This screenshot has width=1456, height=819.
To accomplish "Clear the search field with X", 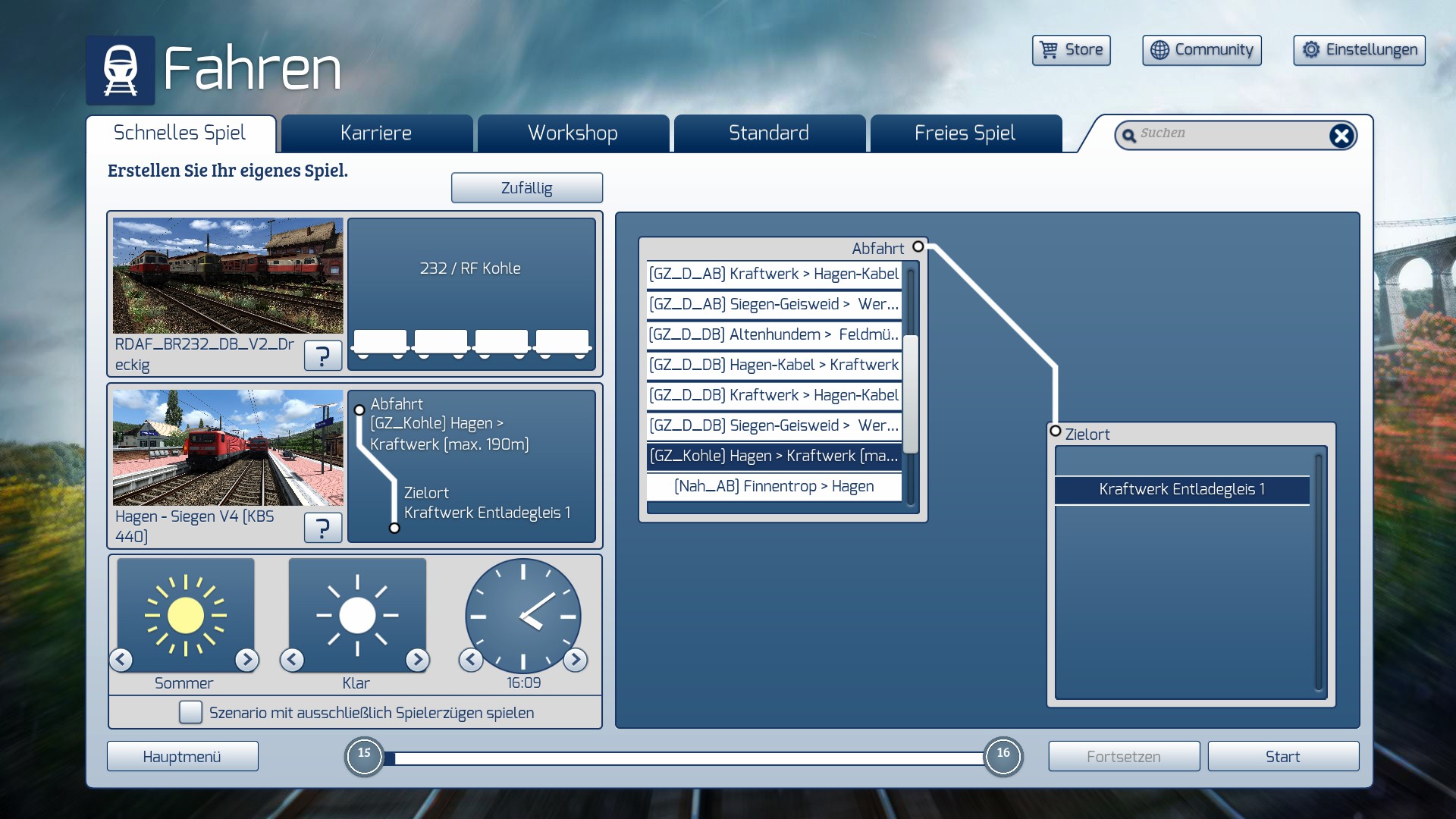I will [x=1341, y=136].
